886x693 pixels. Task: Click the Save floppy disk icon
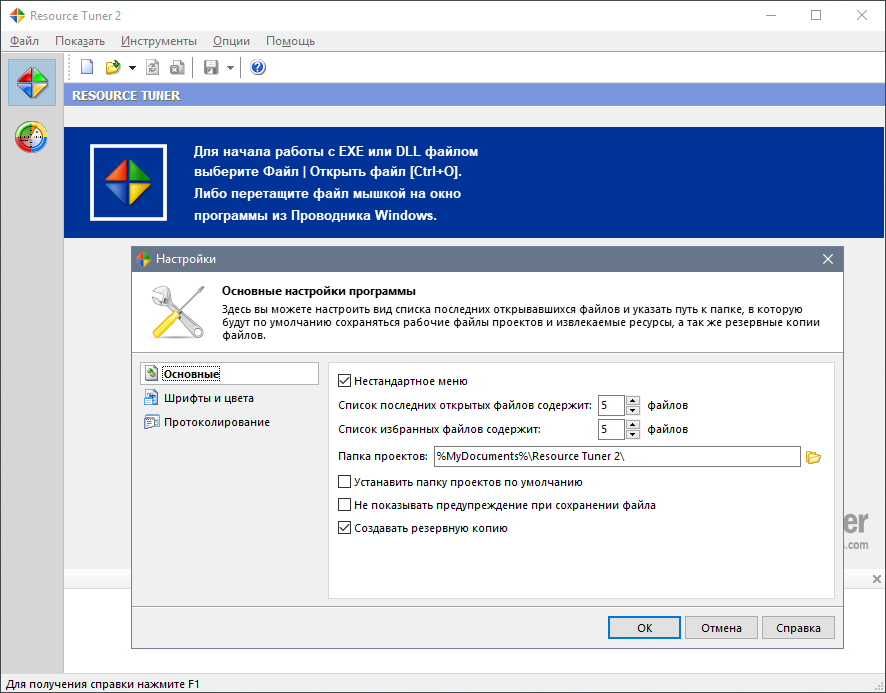[x=211, y=67]
